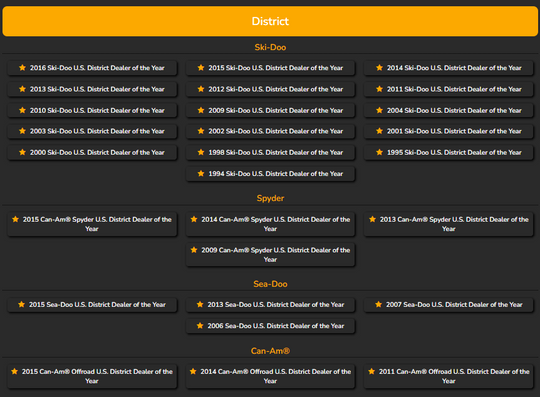Image resolution: width=540 pixels, height=397 pixels.
Task: Click star icon on 2011 Can-Am Offroad award
Action: tap(371, 372)
